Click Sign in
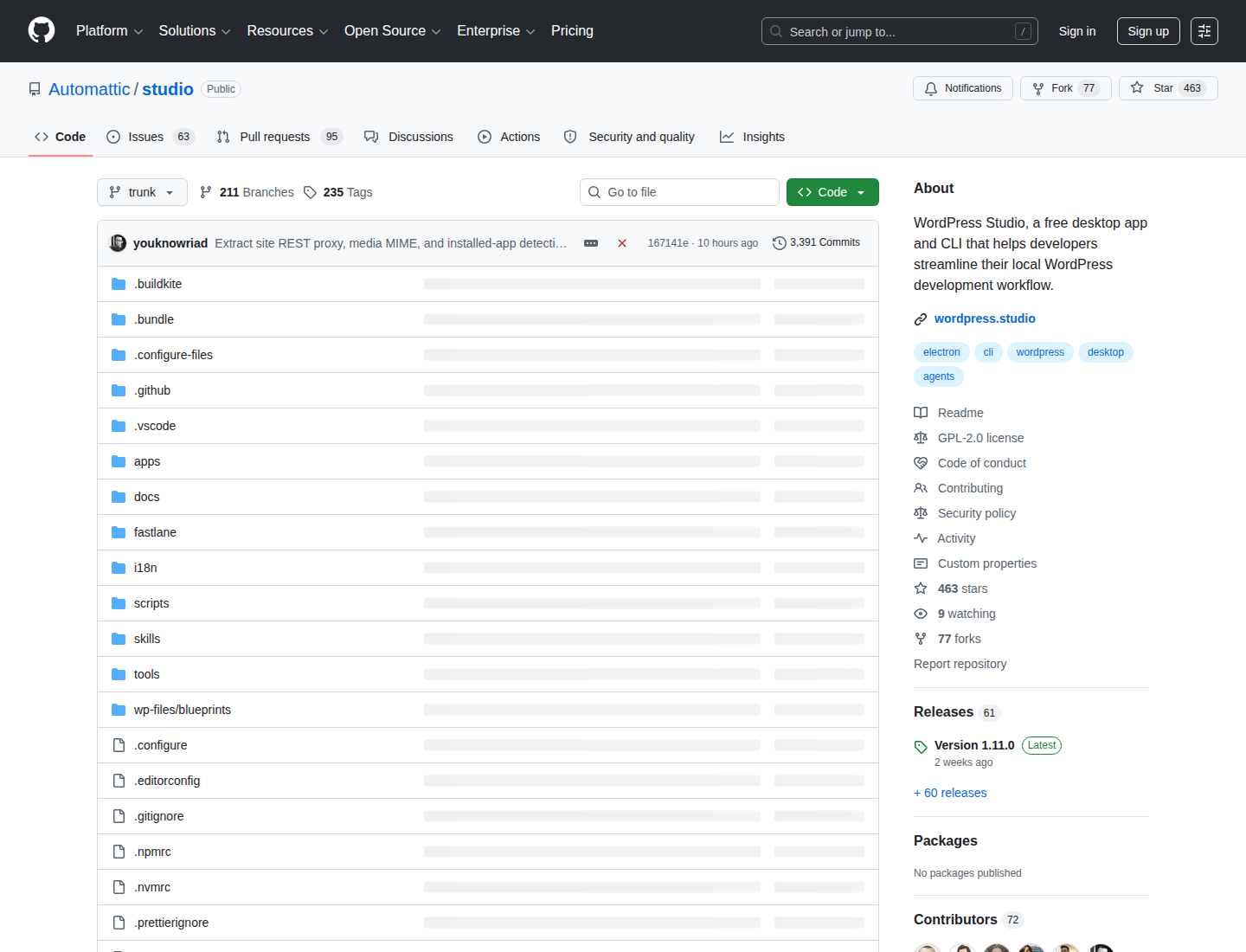This screenshot has width=1246, height=952. point(1077,31)
